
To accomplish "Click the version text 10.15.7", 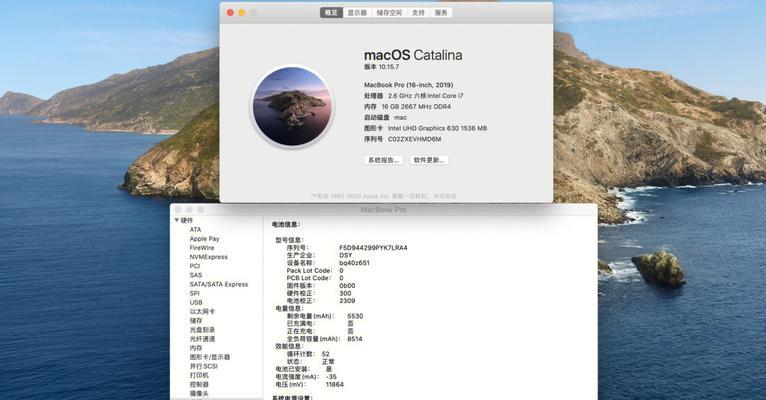I will point(389,67).
